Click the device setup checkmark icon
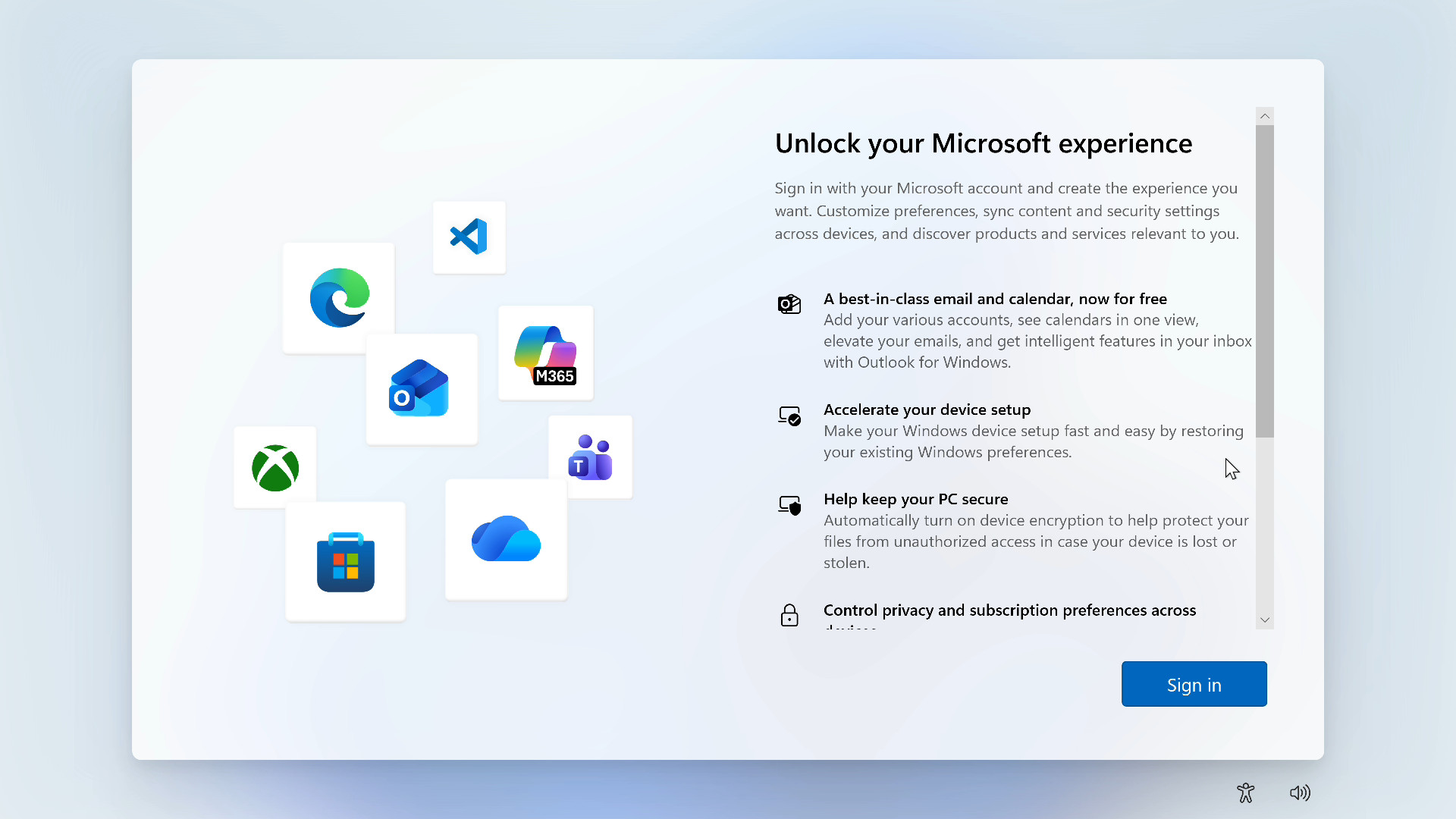 [789, 416]
